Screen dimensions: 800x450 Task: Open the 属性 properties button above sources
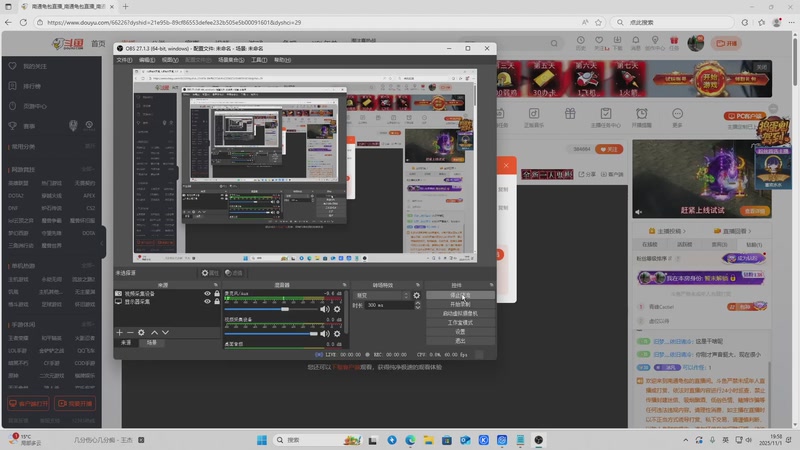pyautogui.click(x=210, y=273)
